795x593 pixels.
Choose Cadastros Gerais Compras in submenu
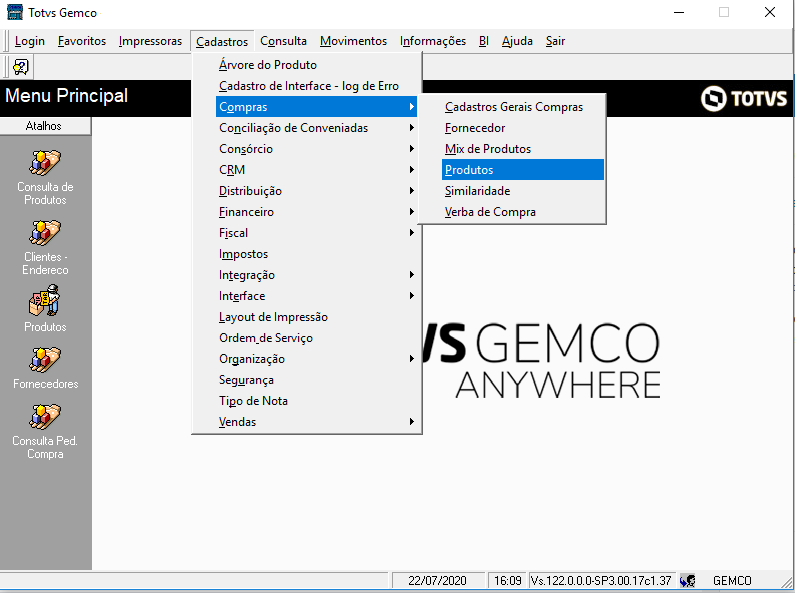[x=523, y=107]
